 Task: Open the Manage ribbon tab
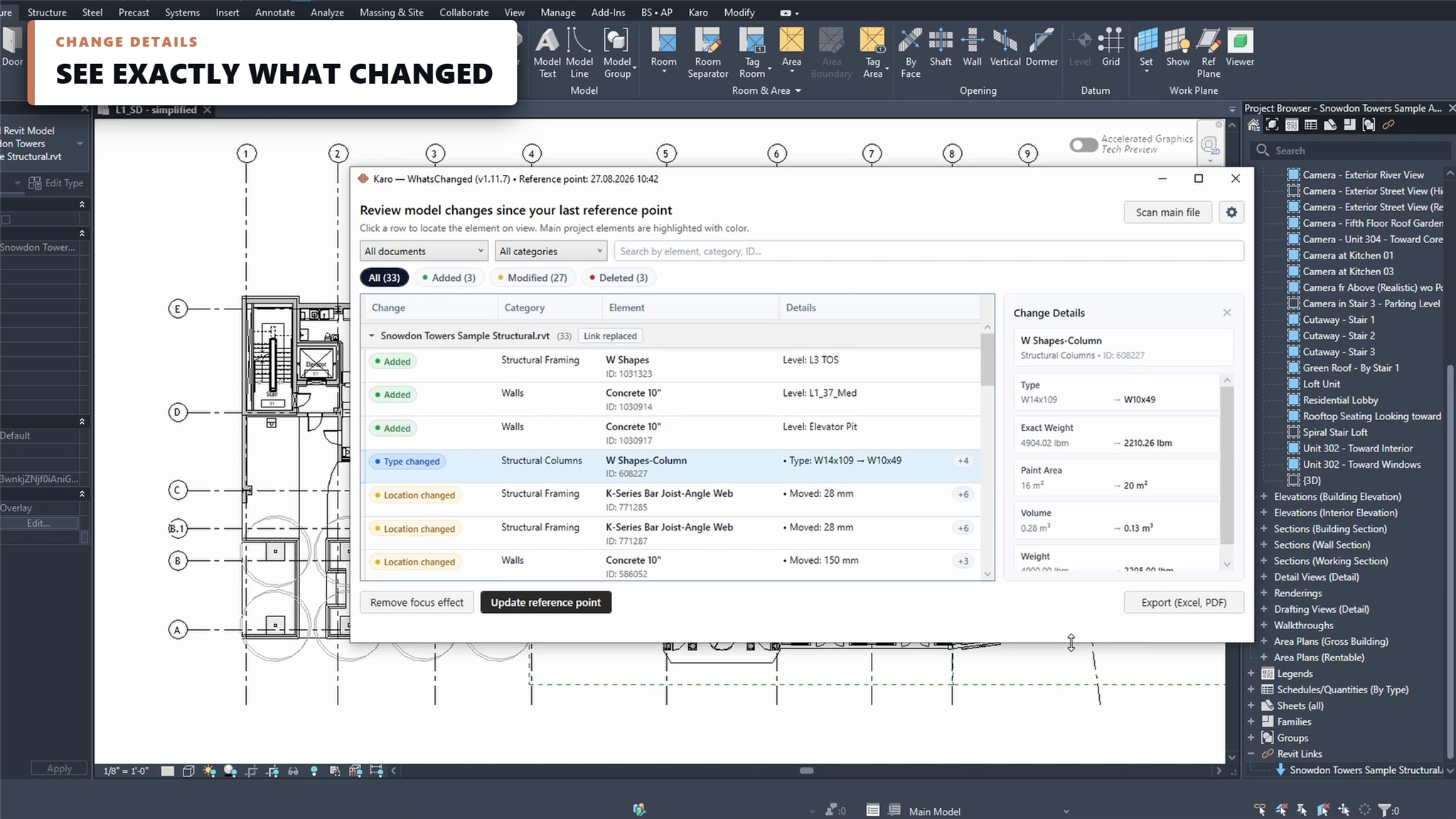pyautogui.click(x=557, y=12)
